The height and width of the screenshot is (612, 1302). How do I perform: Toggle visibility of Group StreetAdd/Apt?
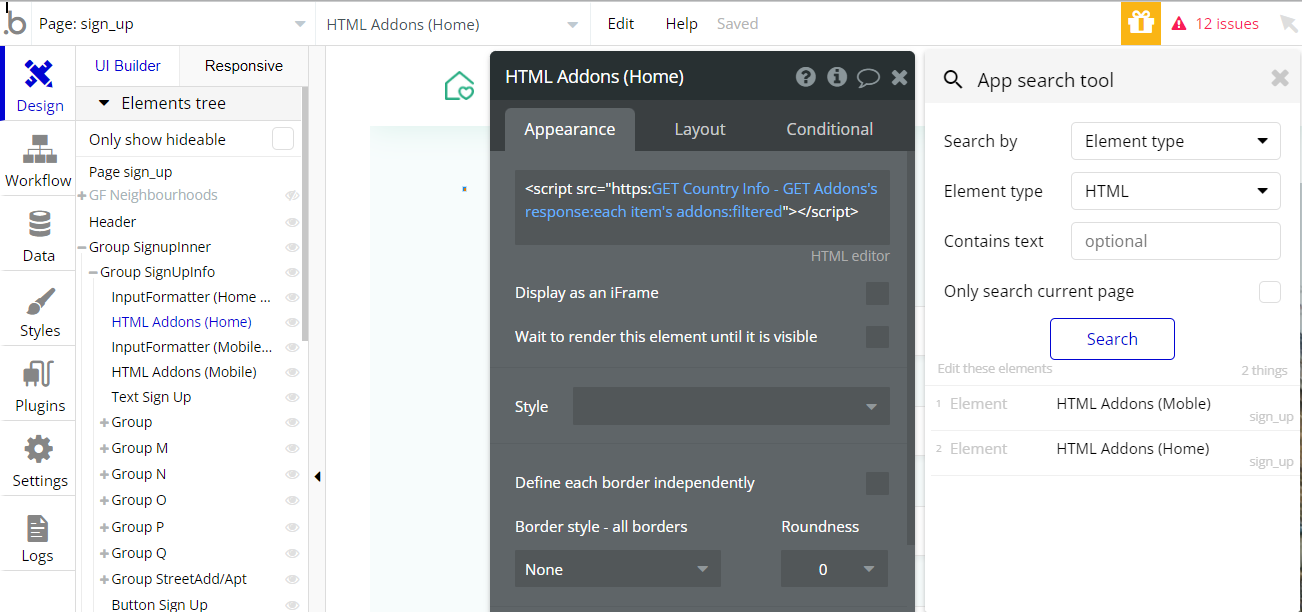[292, 579]
